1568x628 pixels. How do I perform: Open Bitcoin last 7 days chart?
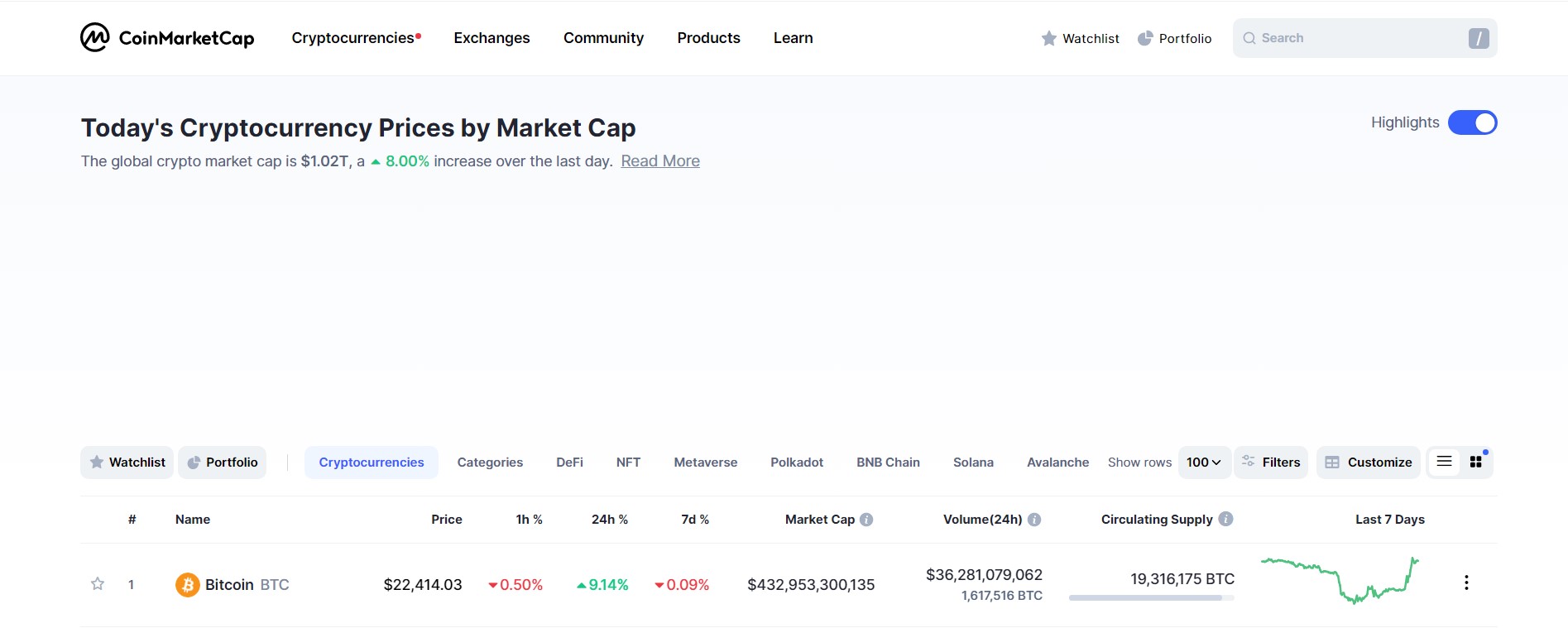pos(1340,581)
